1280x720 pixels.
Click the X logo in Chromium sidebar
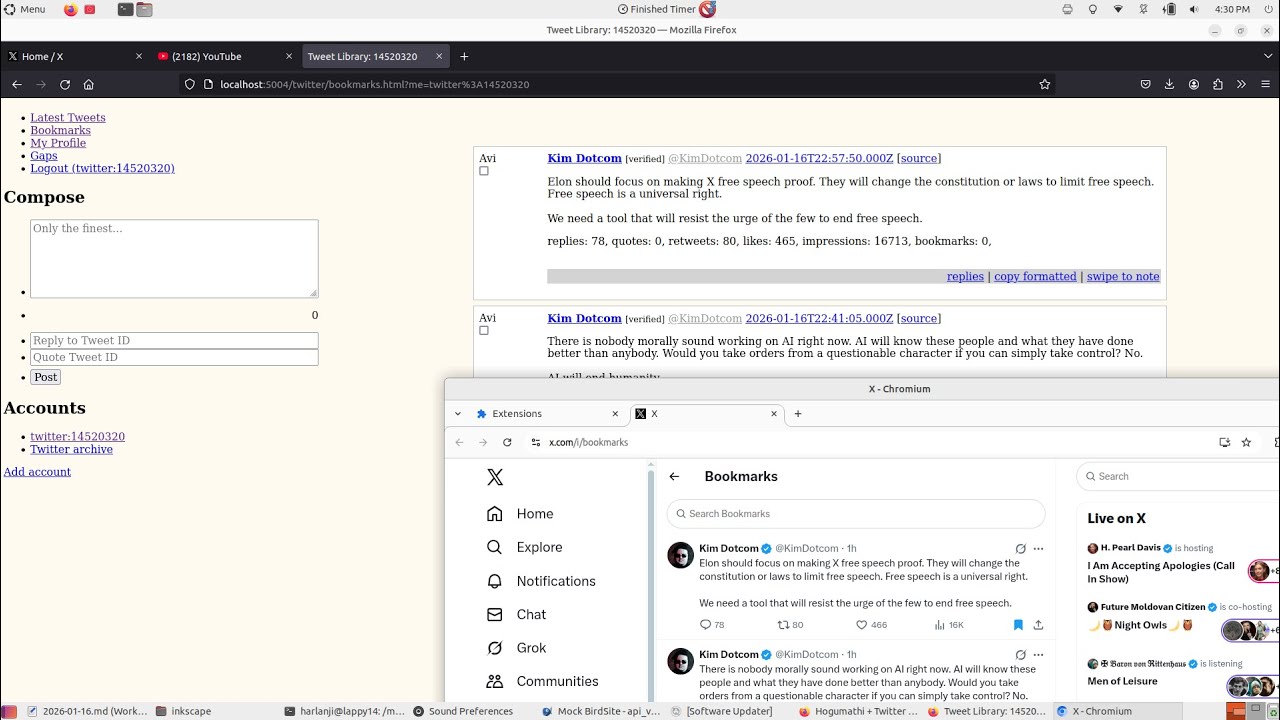(495, 478)
